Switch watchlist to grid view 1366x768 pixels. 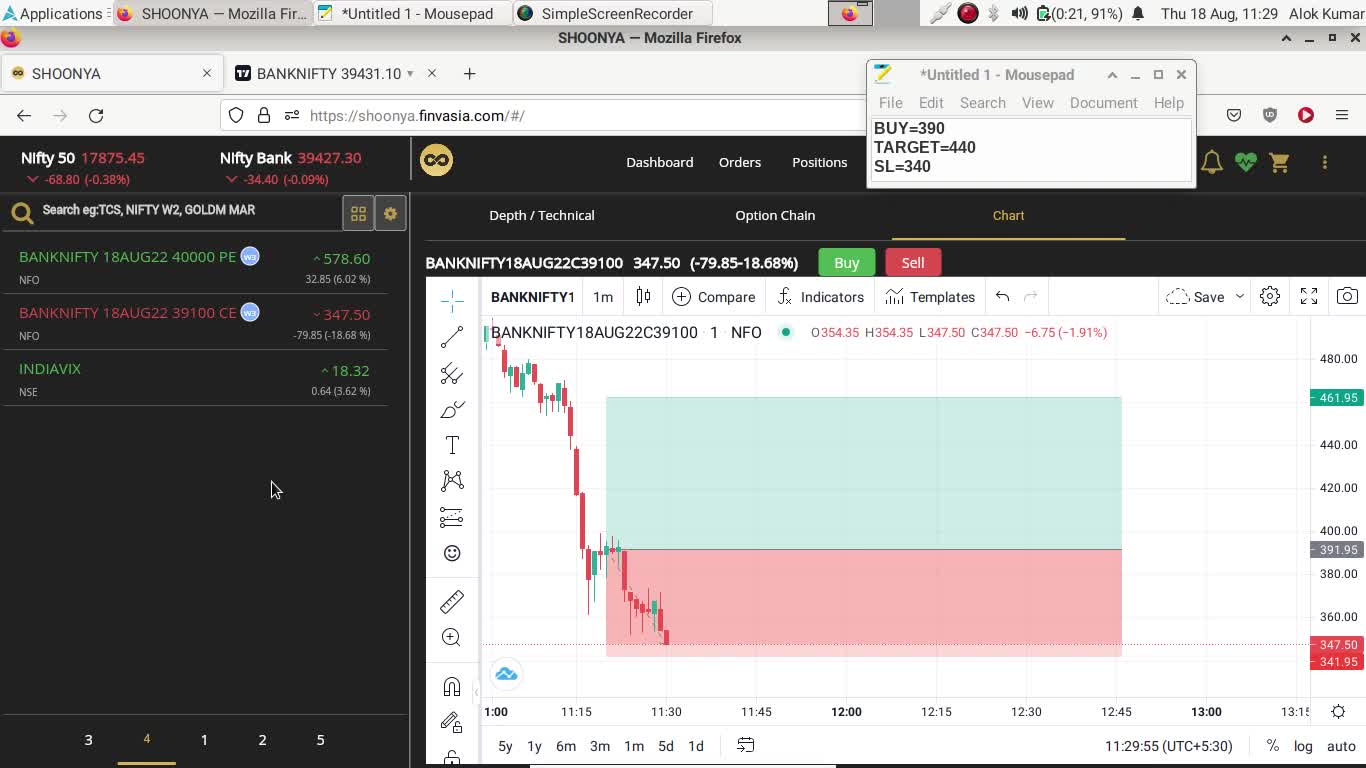pyautogui.click(x=358, y=213)
